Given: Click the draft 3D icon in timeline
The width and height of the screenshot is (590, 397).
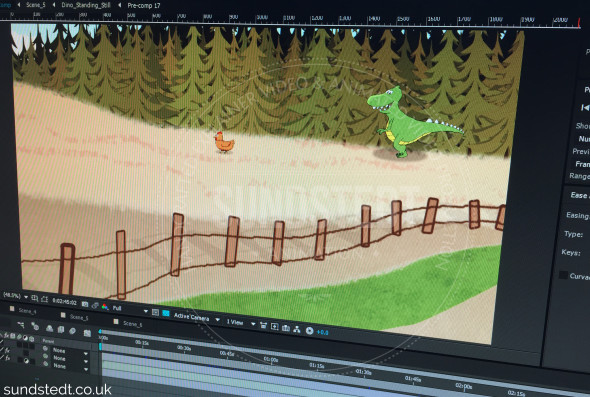Looking at the screenshot, I should tap(35, 326).
